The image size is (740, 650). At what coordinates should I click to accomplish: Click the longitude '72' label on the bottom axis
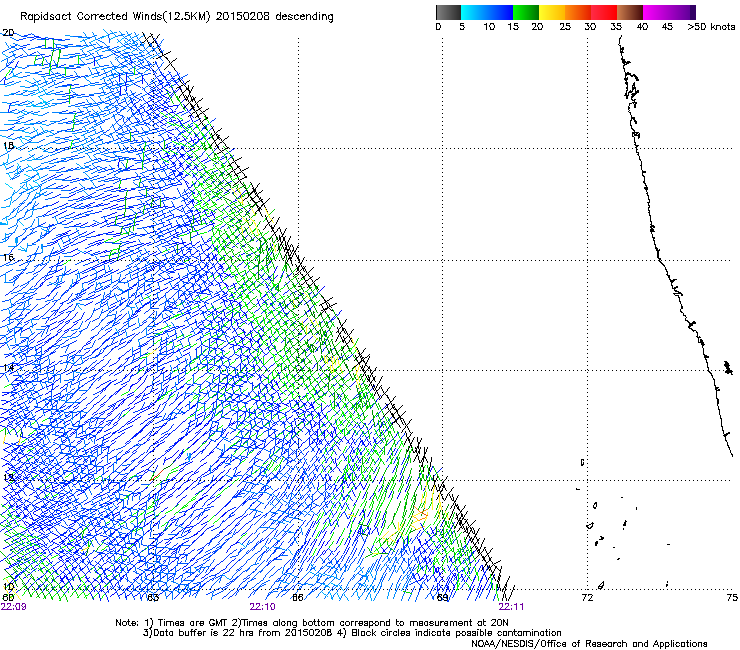coord(587,598)
